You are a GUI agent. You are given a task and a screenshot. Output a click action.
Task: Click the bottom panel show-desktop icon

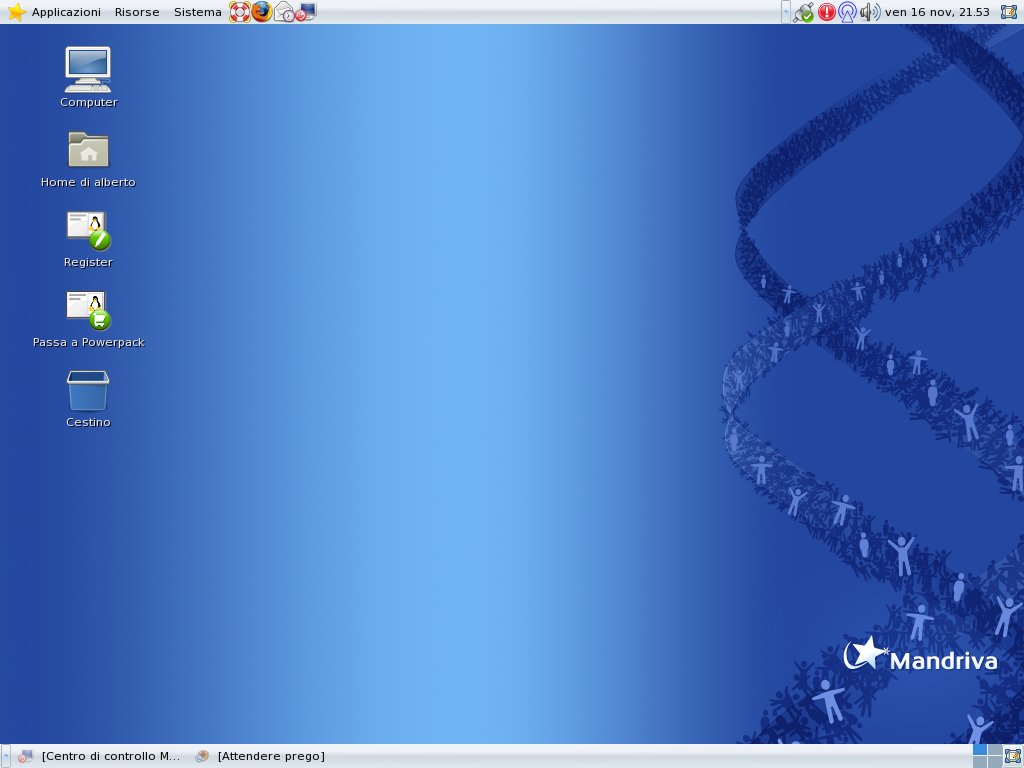tap(1012, 756)
